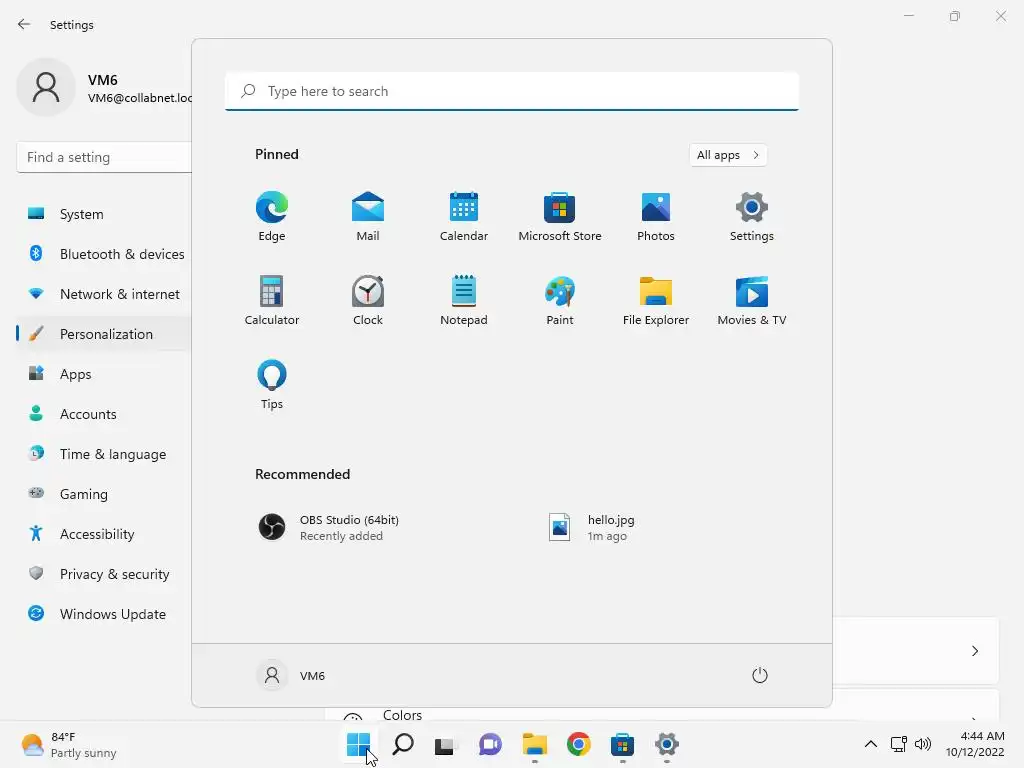1024x768 pixels.
Task: Open Task View on the taskbar
Action: coord(446,744)
